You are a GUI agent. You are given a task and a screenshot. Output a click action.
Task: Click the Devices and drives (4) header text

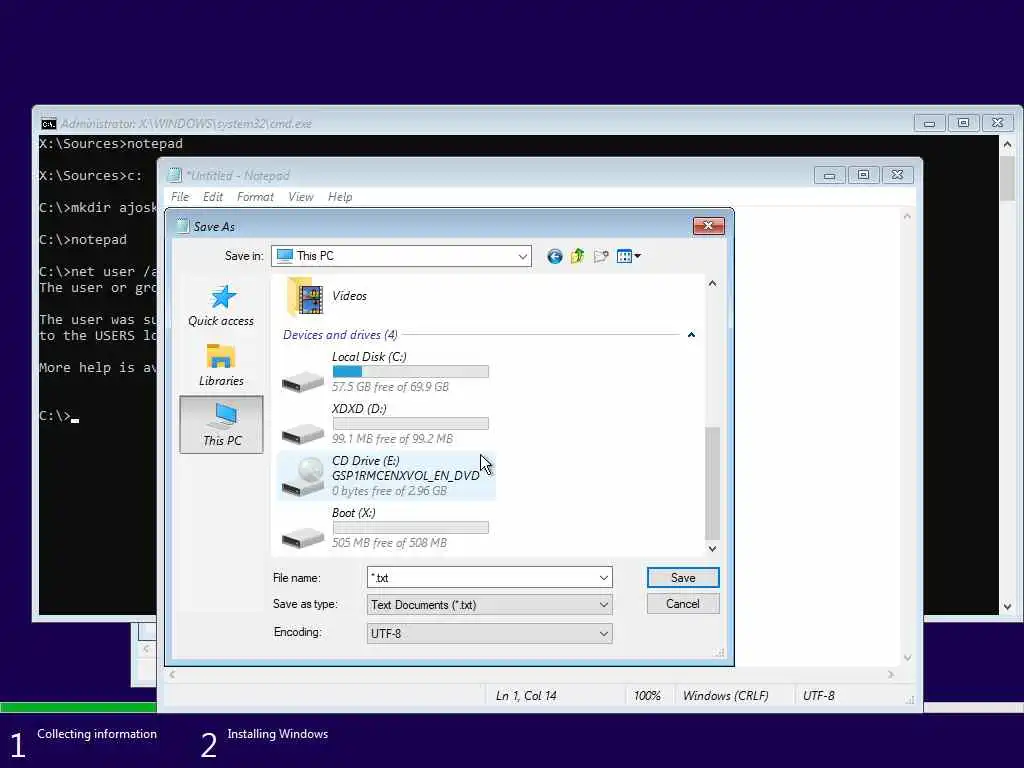(340, 335)
